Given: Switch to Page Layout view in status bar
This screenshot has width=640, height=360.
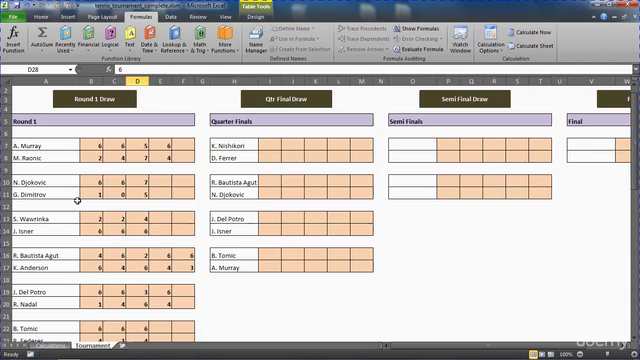Looking at the screenshot, I should click(x=542, y=354).
